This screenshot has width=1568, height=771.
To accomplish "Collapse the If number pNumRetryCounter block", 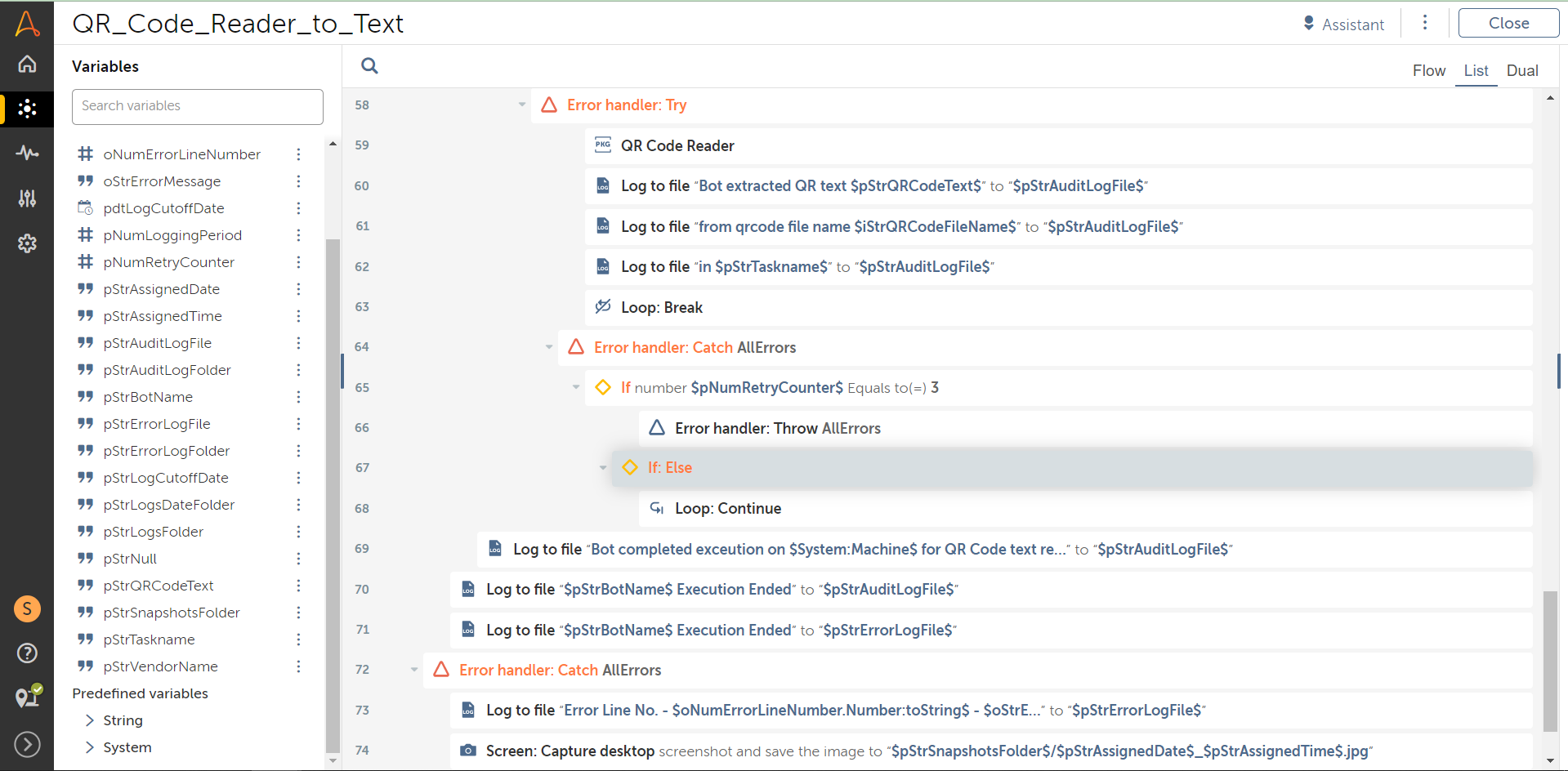I will coord(576,387).
